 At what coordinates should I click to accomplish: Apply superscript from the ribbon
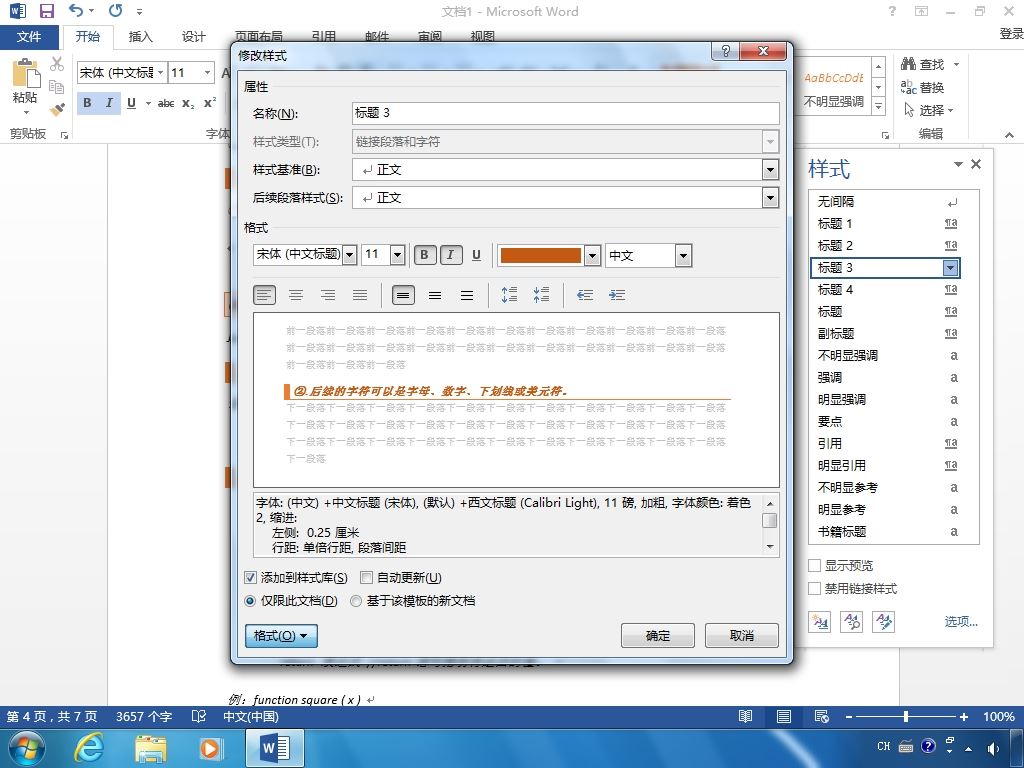click(210, 103)
